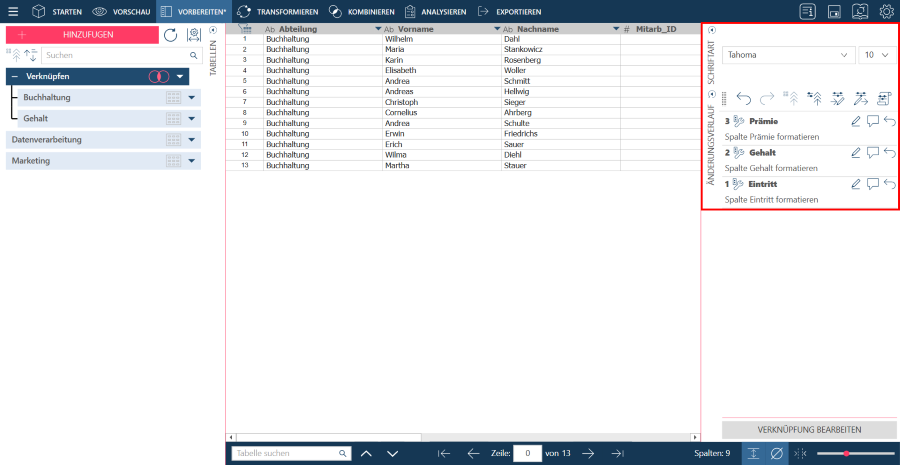The image size is (900, 465).
Task: Jump to the last row arrow
Action: (618, 454)
